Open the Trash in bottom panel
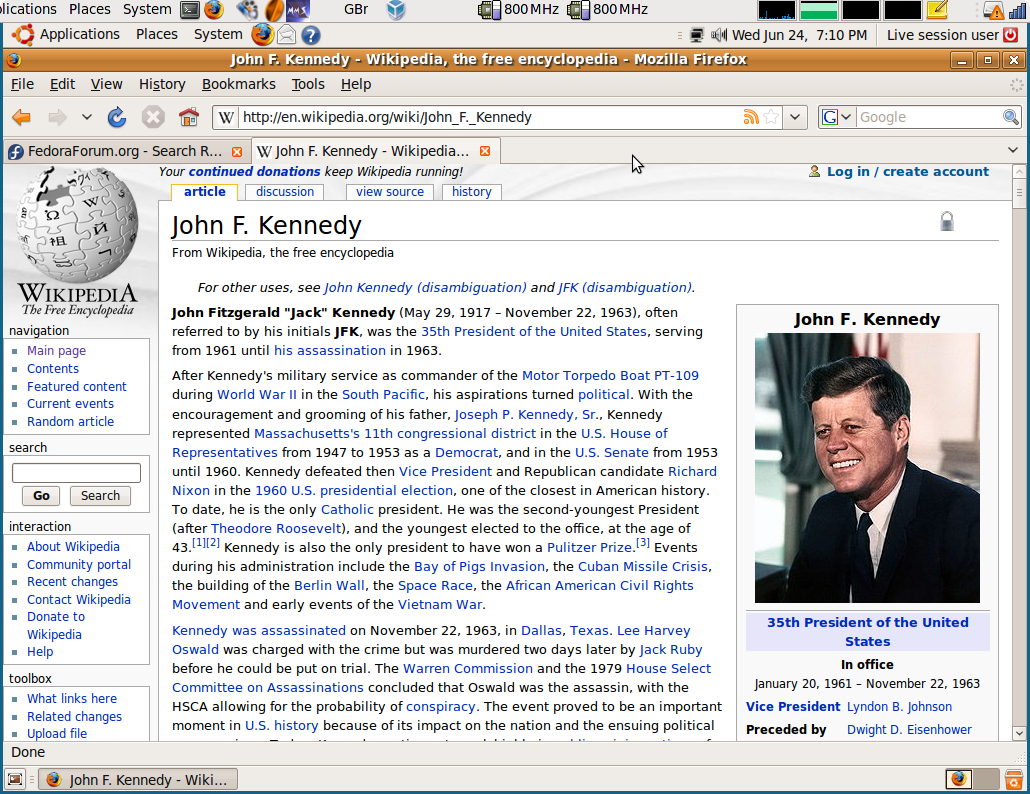This screenshot has width=1030, height=794. pyautogui.click(x=1014, y=780)
